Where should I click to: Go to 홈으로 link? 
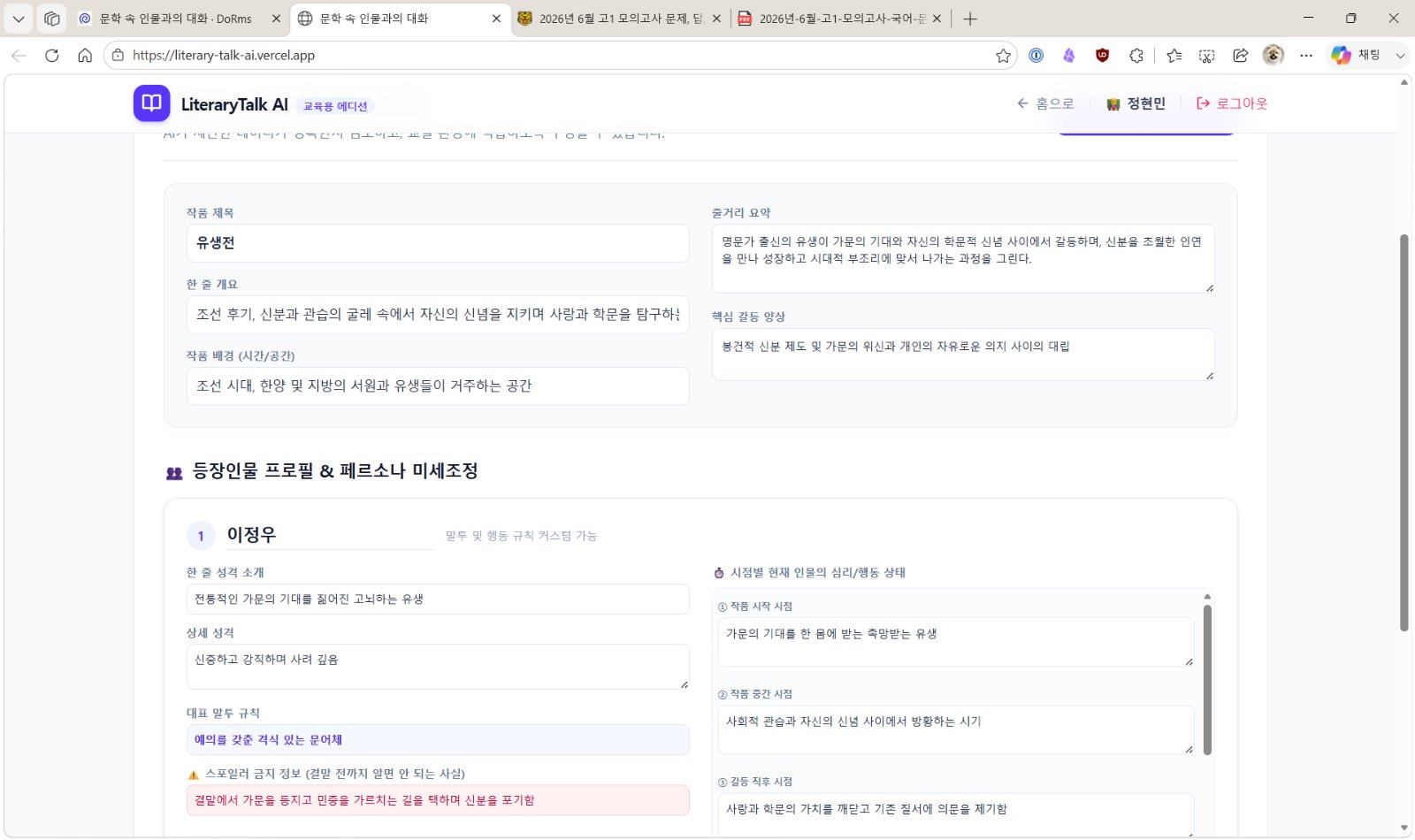(1045, 103)
